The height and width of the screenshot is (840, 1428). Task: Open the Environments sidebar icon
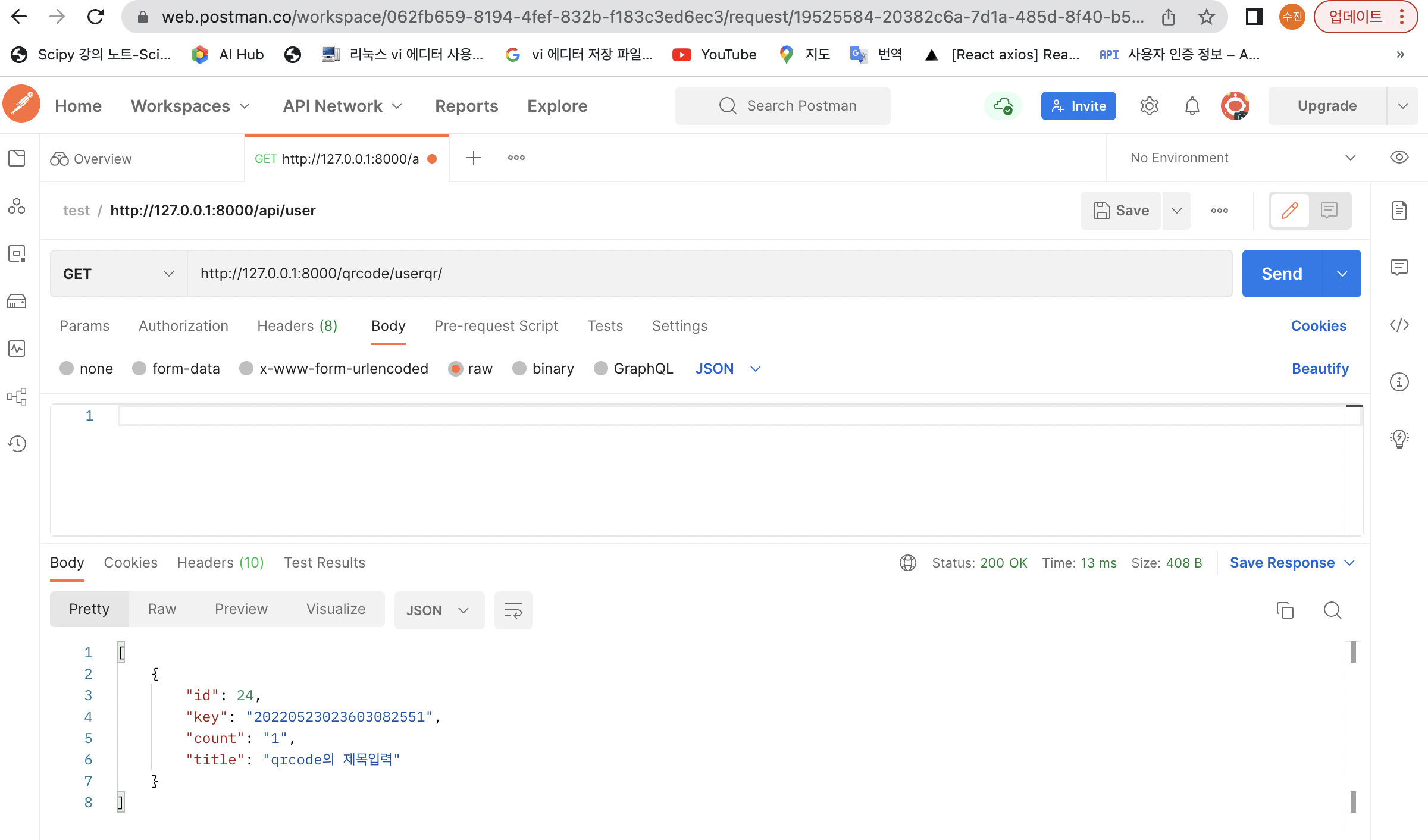[x=17, y=254]
